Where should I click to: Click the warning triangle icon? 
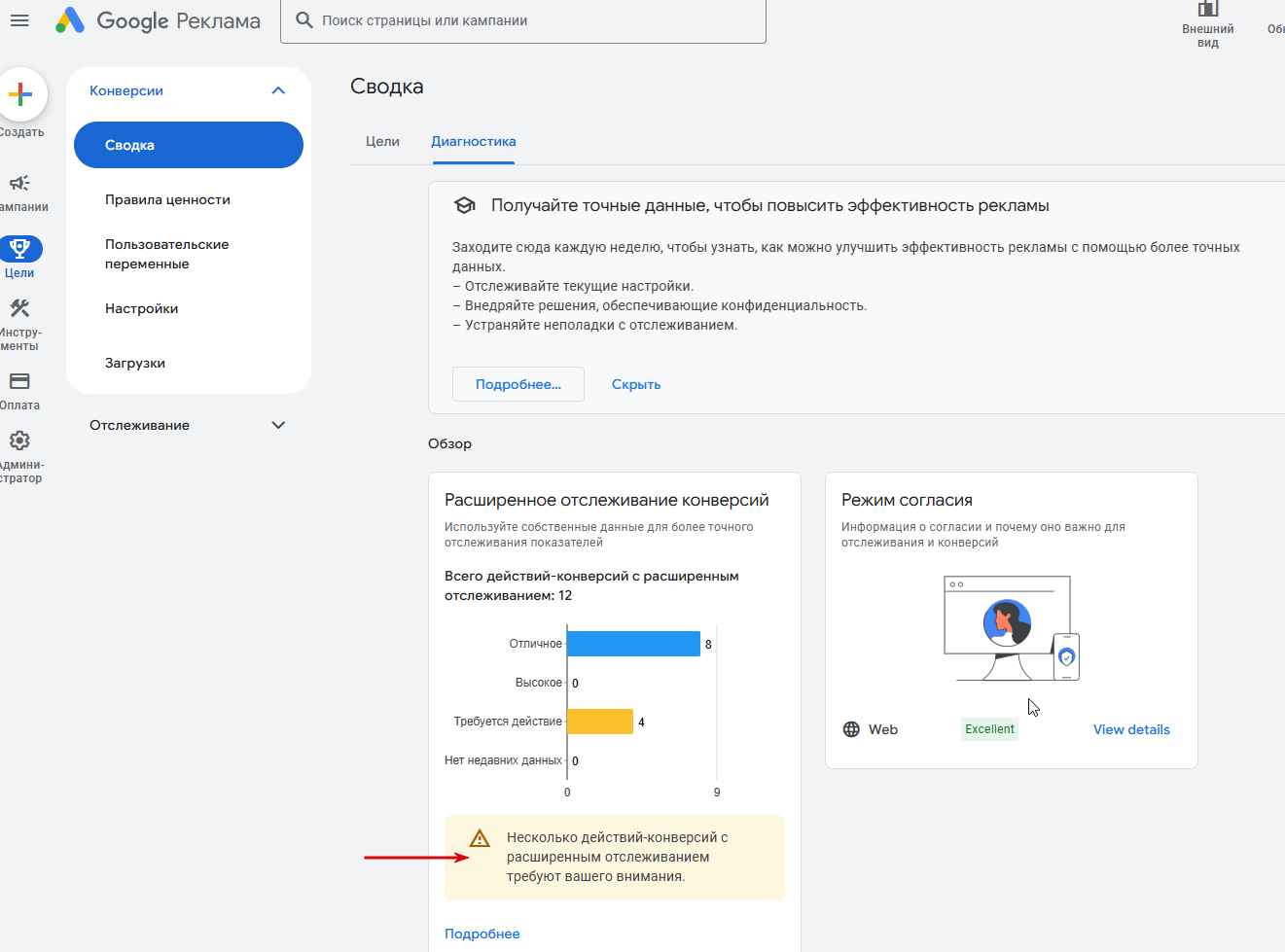(x=480, y=838)
